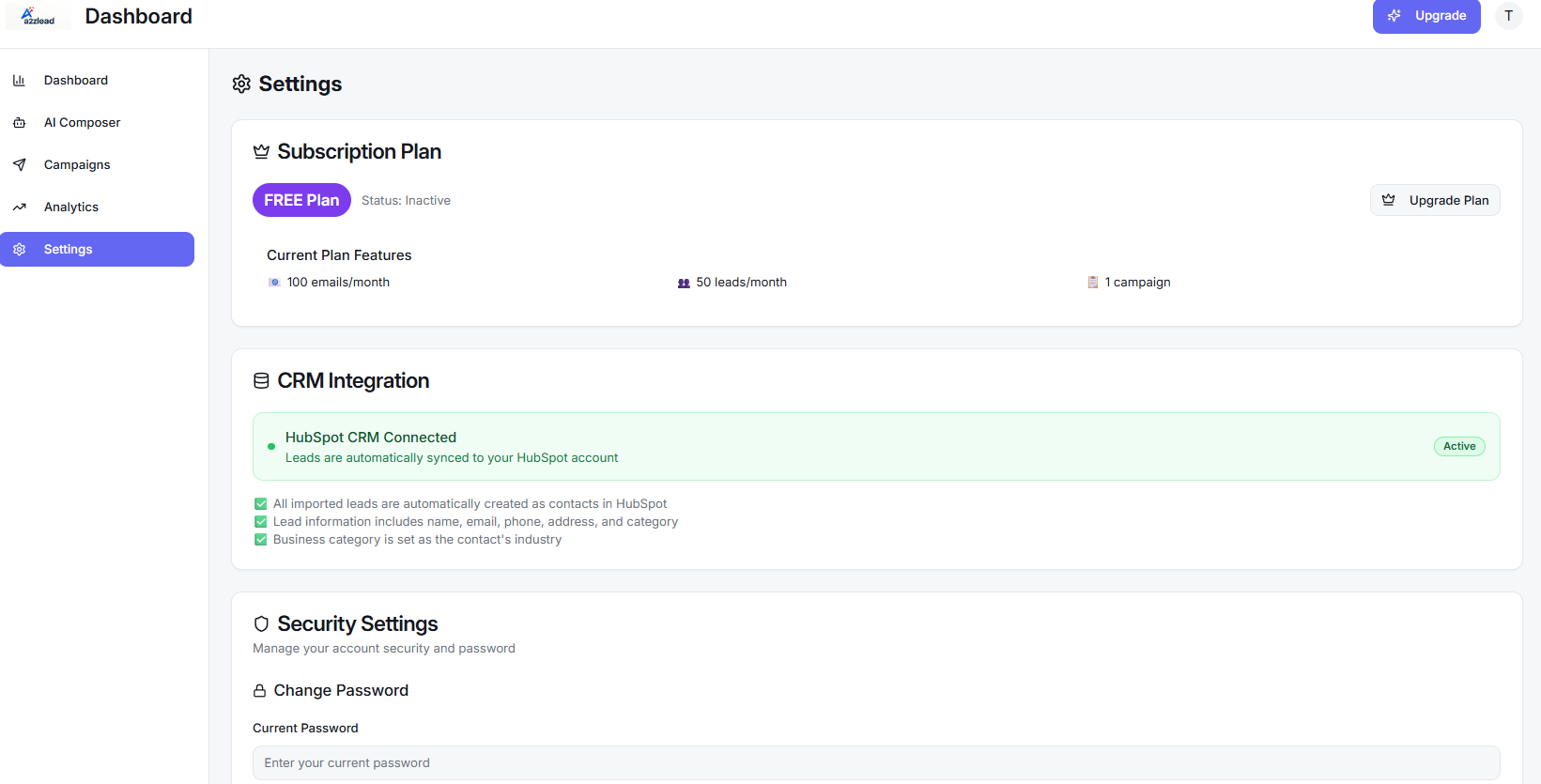Click the checkbox for imported leads line
1541x784 pixels.
pyautogui.click(x=261, y=504)
